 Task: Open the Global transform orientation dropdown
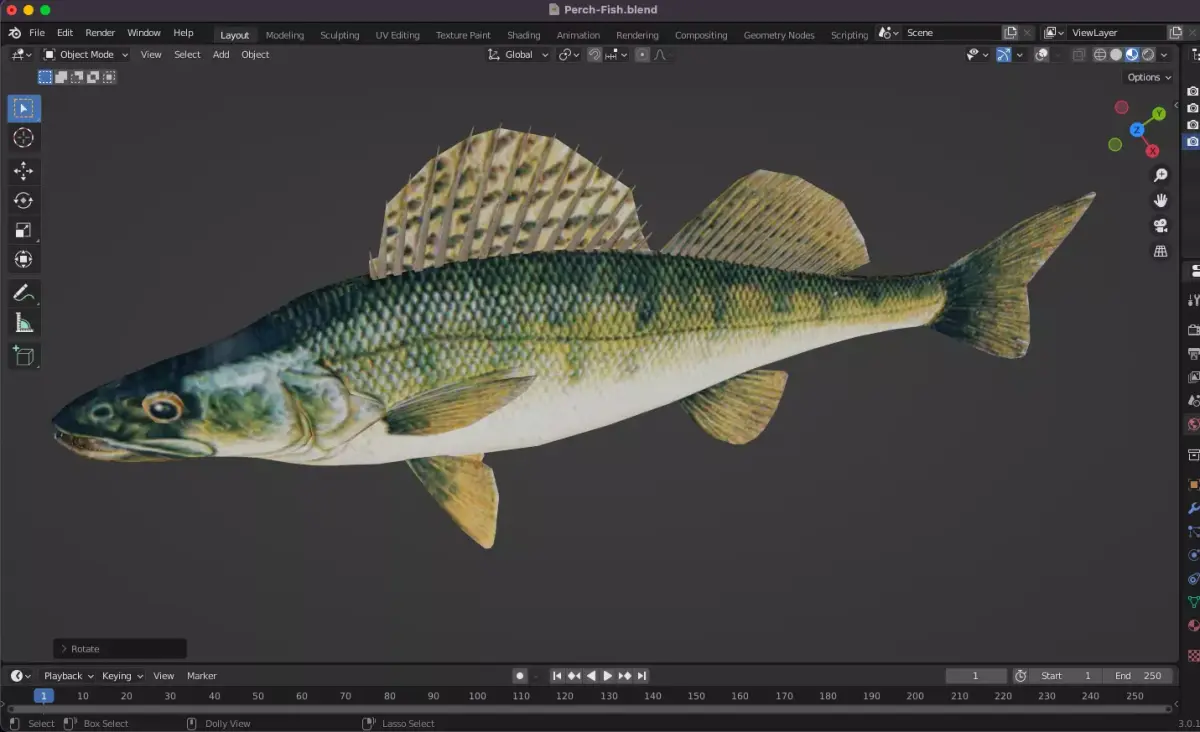click(x=518, y=55)
